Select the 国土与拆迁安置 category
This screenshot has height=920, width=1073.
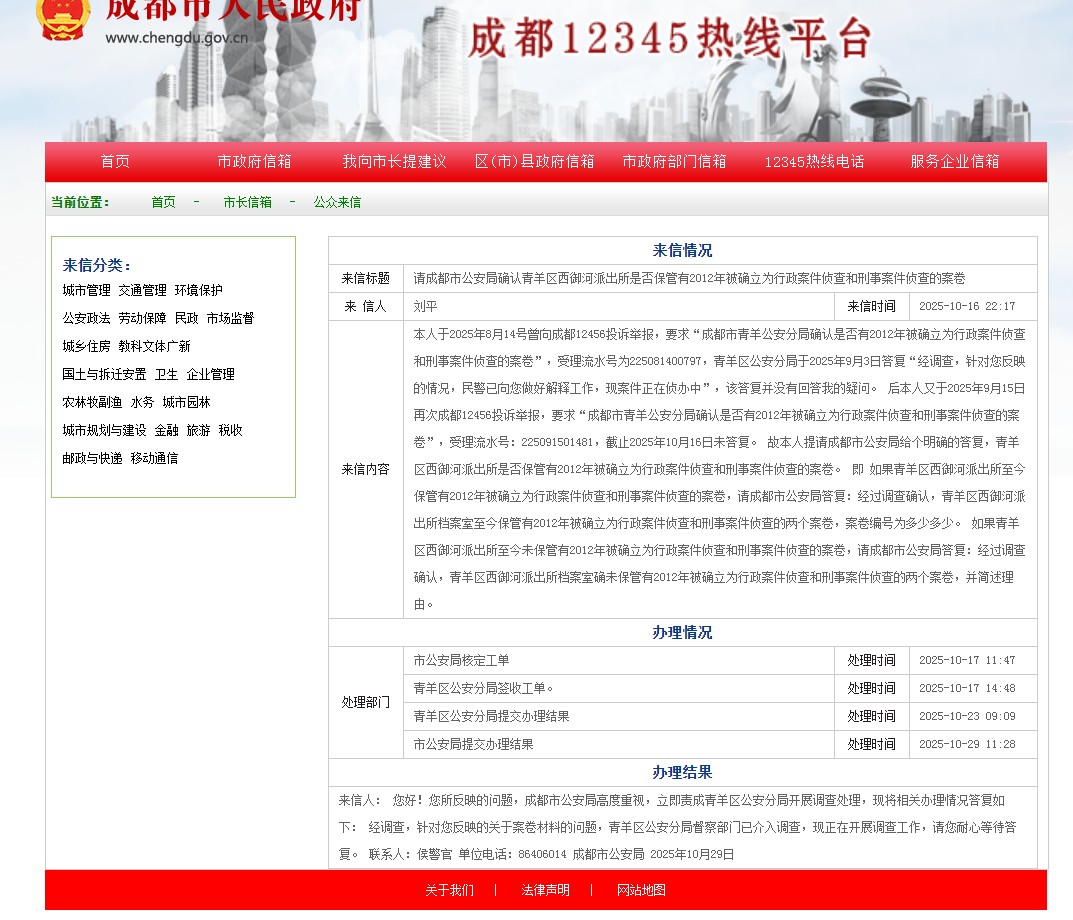coord(104,374)
